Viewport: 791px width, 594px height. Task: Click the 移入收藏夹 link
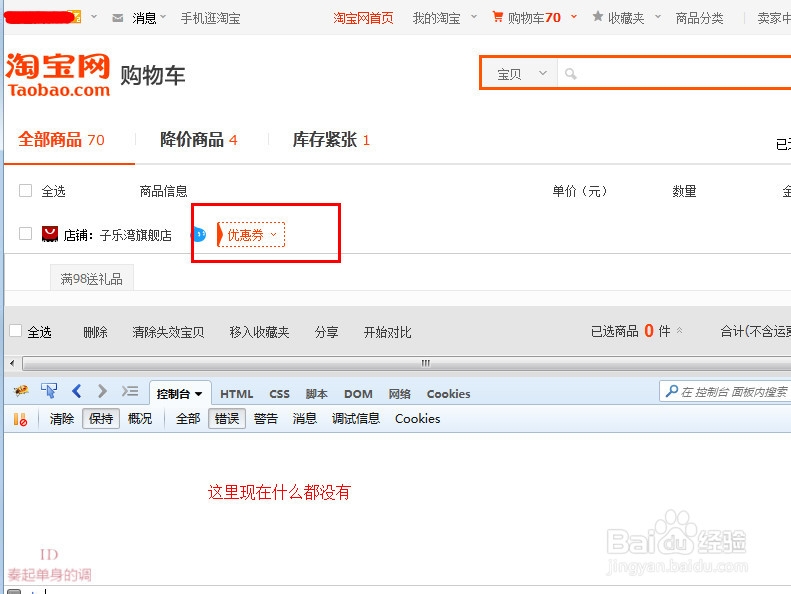[259, 332]
